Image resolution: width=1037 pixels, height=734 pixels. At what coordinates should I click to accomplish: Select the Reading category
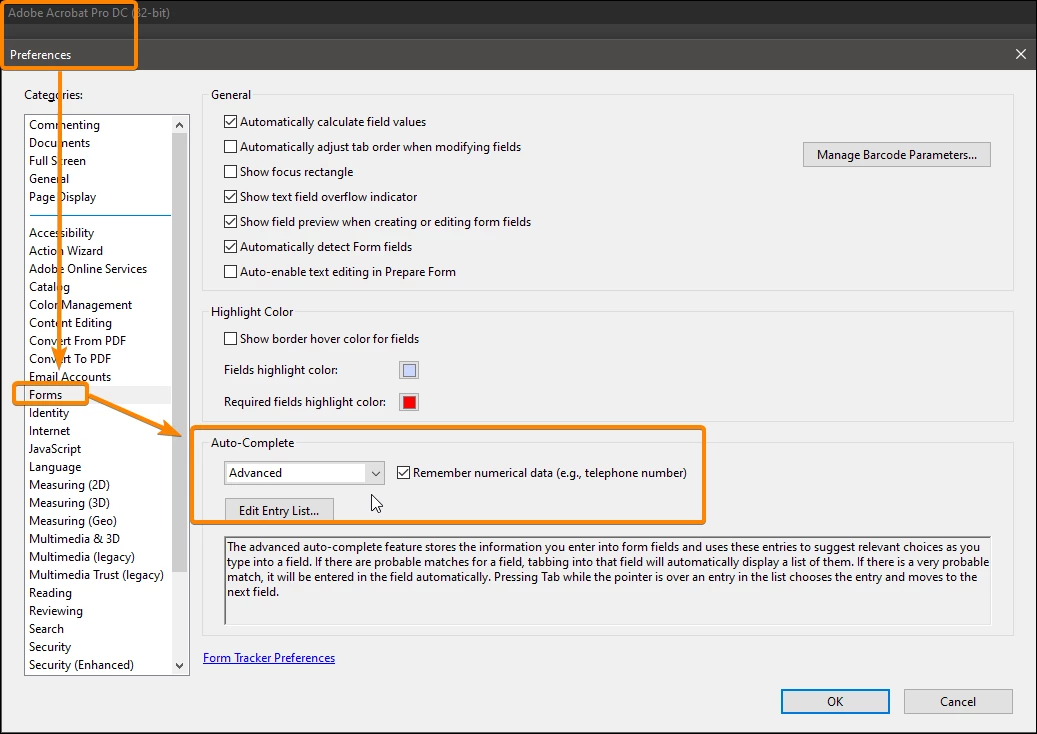click(x=50, y=592)
